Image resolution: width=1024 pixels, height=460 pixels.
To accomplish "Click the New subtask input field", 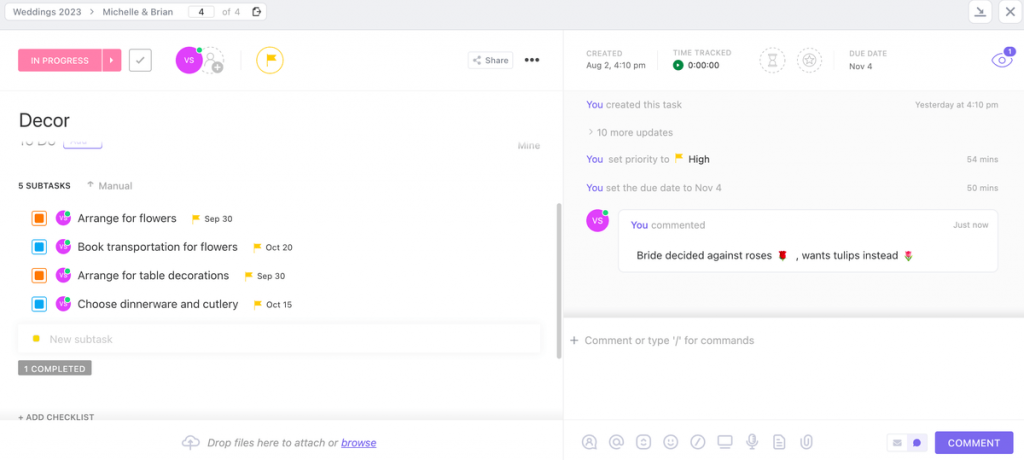I will coord(280,339).
